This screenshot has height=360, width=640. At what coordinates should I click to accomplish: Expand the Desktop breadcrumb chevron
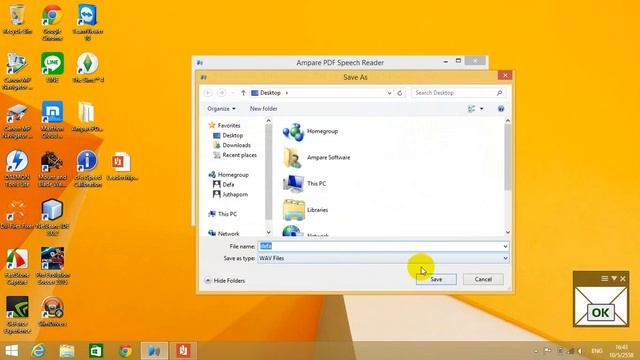(287, 93)
